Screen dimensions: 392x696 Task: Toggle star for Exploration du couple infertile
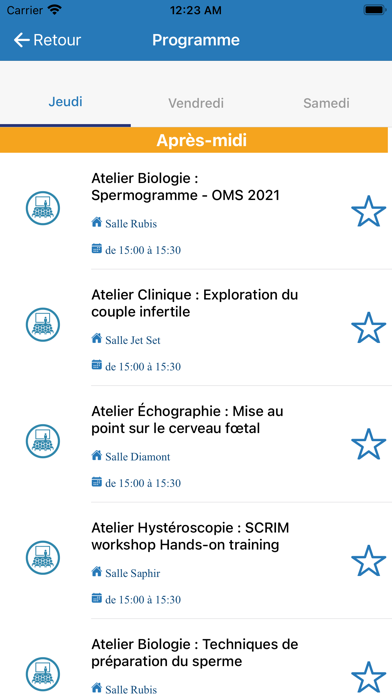coord(368,328)
